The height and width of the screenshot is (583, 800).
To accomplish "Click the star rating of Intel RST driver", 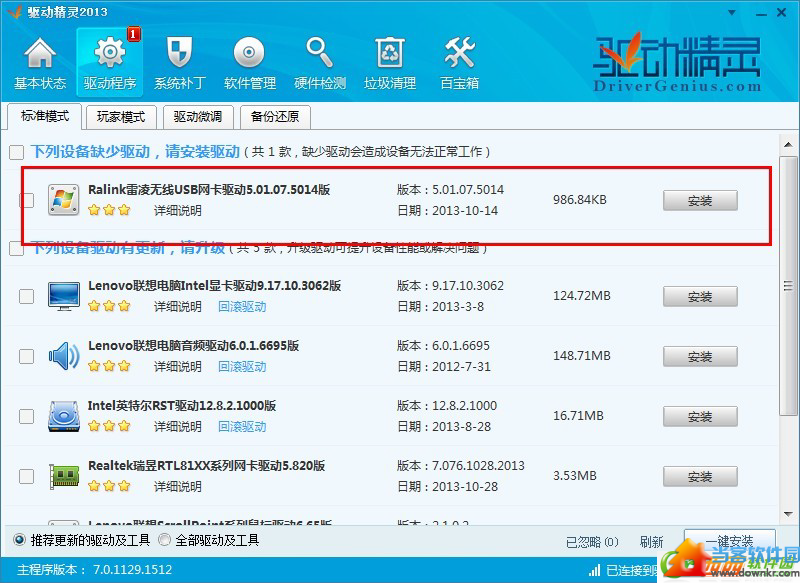I will coord(109,426).
